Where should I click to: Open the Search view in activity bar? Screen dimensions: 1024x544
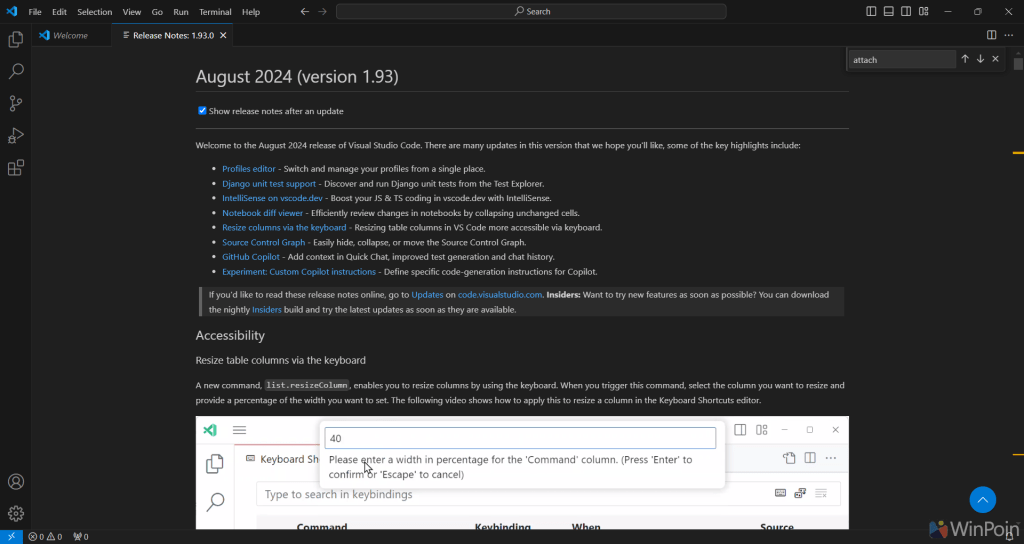(x=16, y=71)
